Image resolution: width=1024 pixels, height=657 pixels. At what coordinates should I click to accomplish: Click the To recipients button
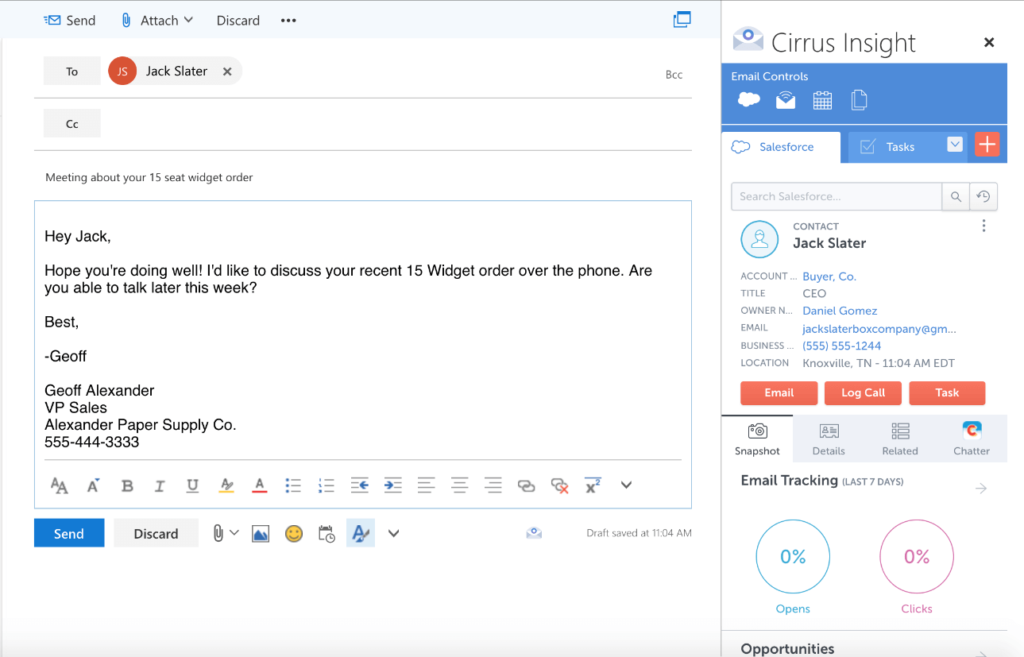tap(72, 71)
